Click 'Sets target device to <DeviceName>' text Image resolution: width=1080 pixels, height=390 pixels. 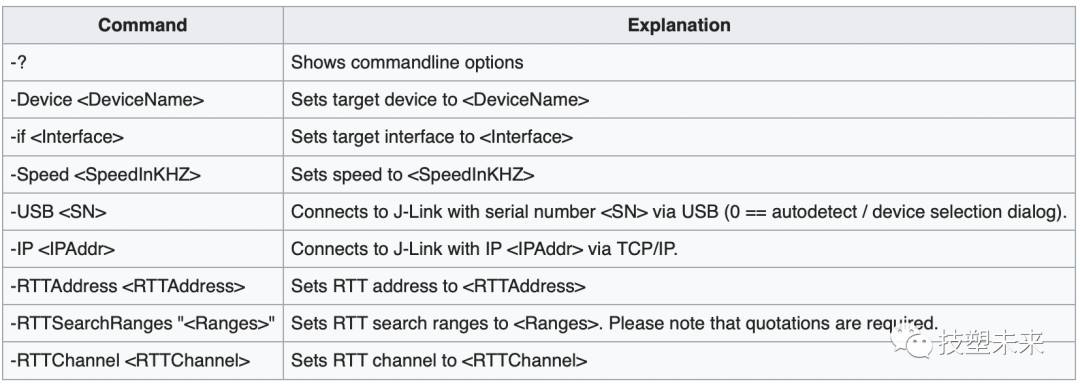pos(440,100)
